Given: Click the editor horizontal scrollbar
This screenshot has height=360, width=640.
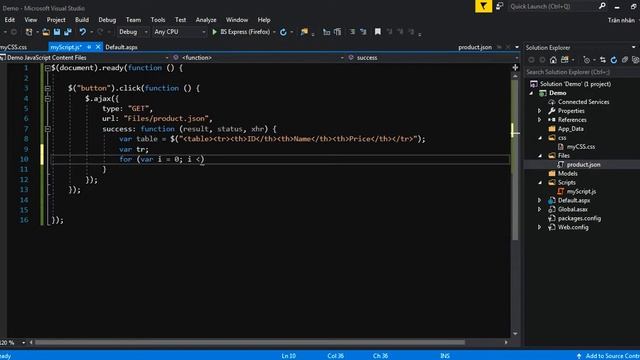Looking at the screenshot, I should [x=250, y=342].
